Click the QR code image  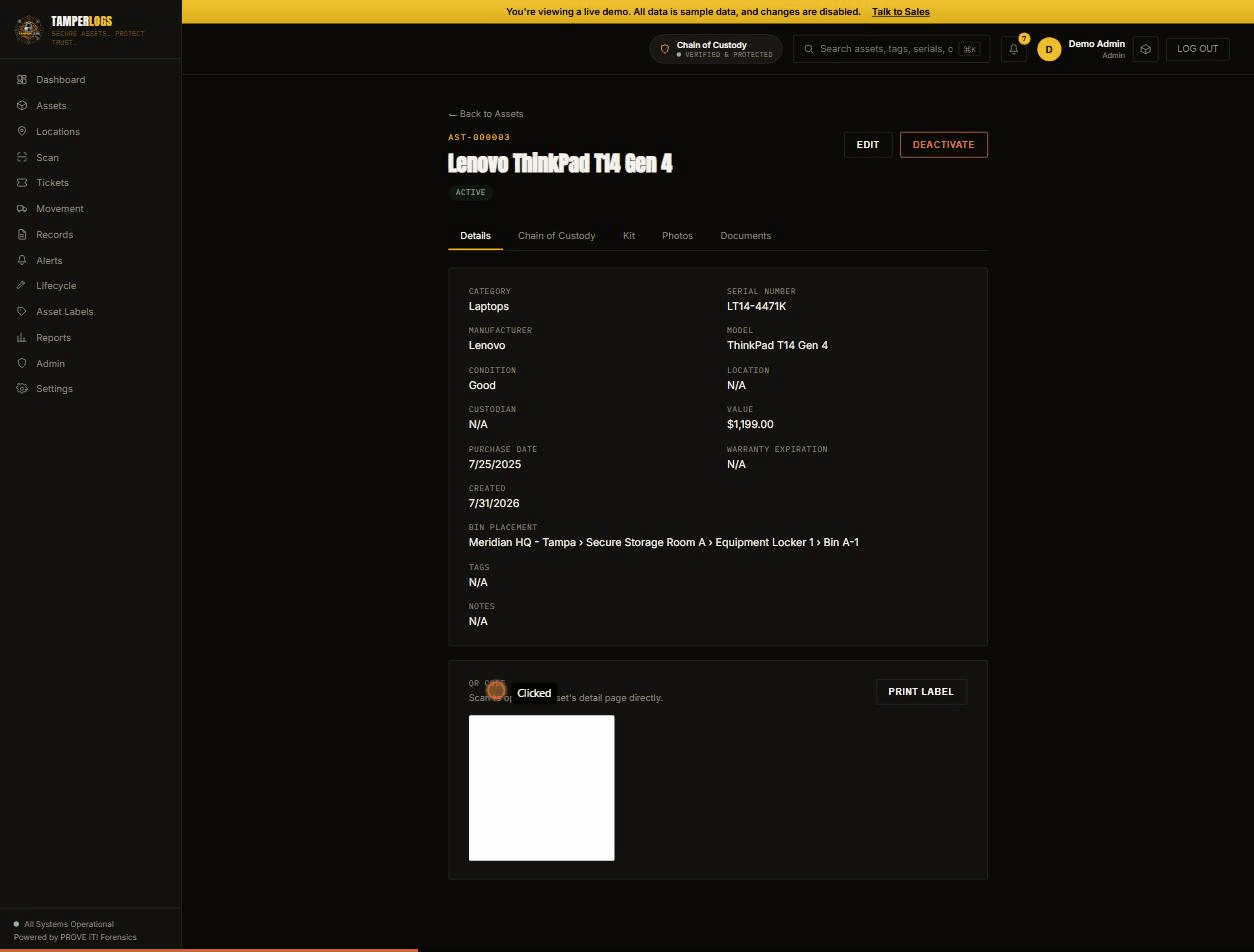click(x=542, y=788)
